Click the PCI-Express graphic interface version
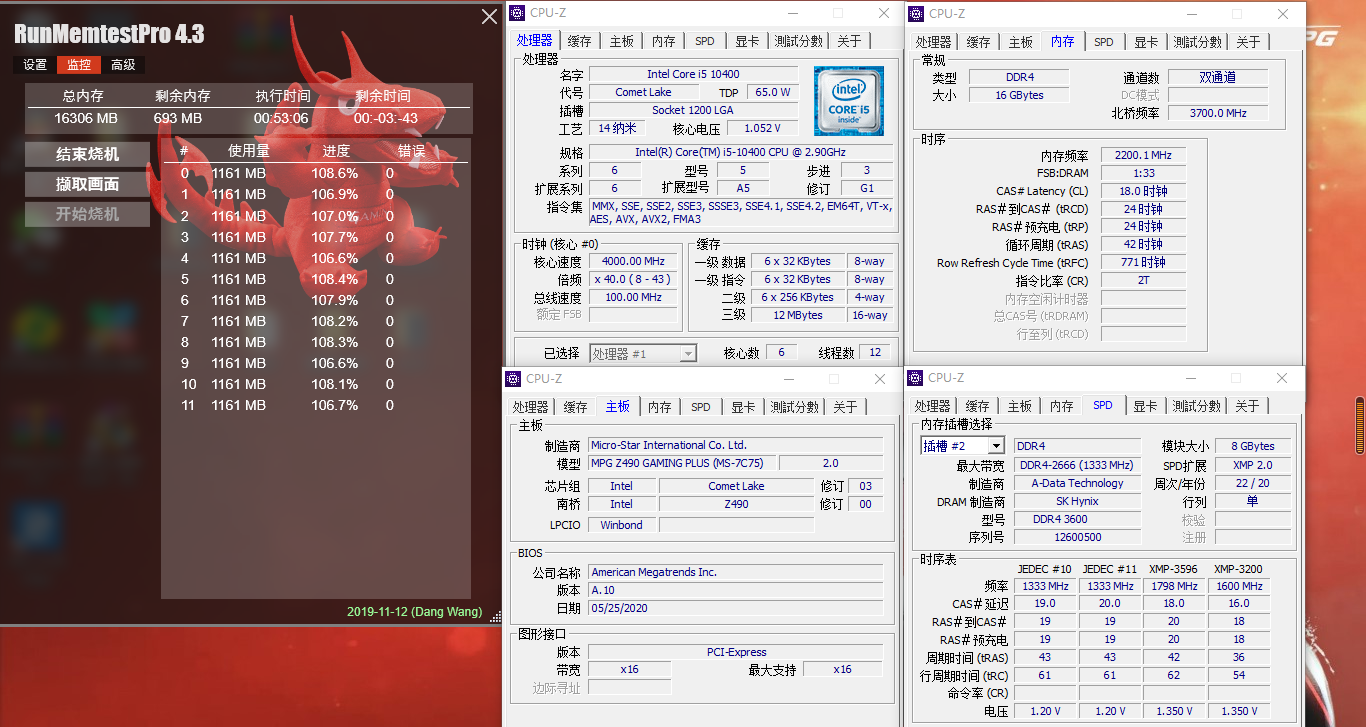 [x=736, y=652]
